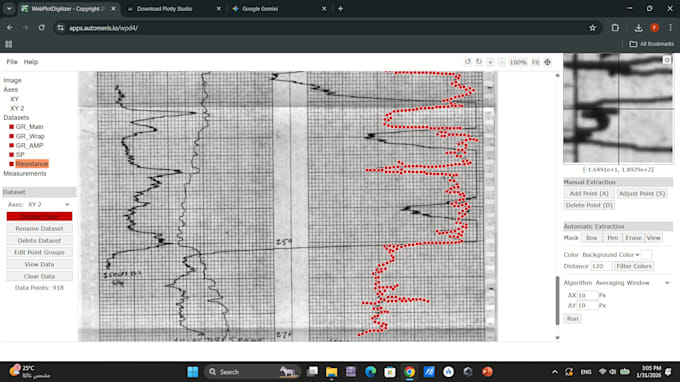The width and height of the screenshot is (680, 382).
Task: Click the ΔY input field
Action: 587,306
